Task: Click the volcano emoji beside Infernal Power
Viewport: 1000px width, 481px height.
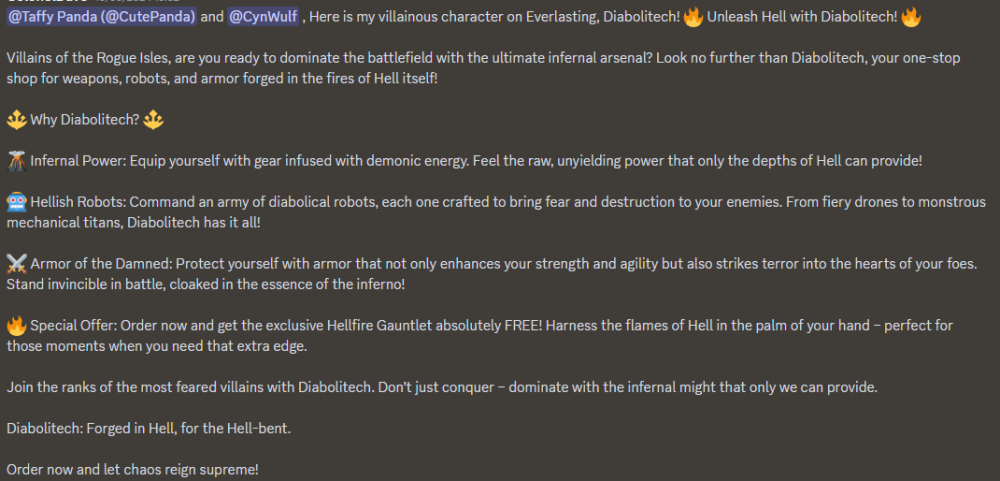Action: point(17,160)
